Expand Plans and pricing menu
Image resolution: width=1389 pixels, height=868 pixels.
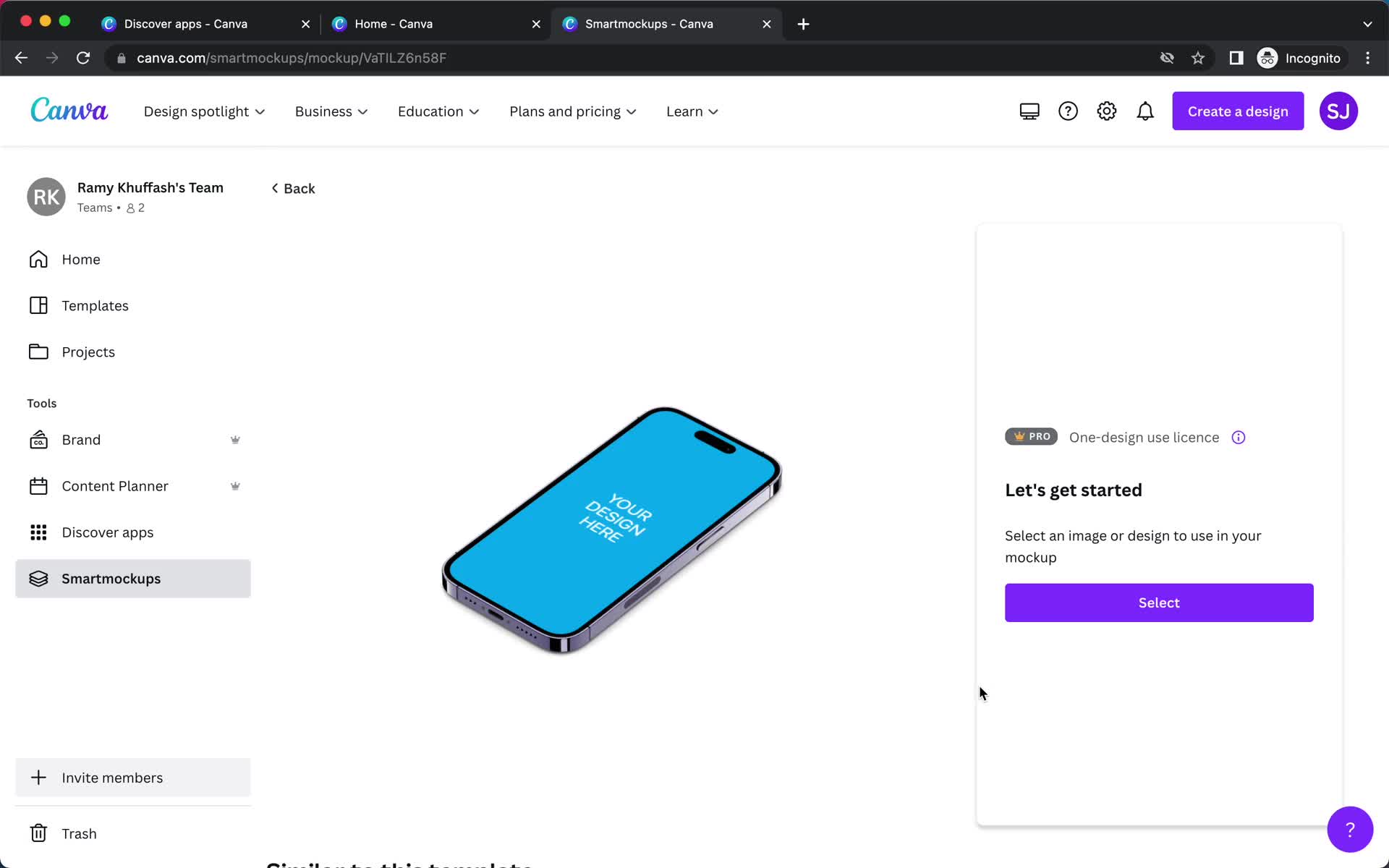pyautogui.click(x=573, y=111)
